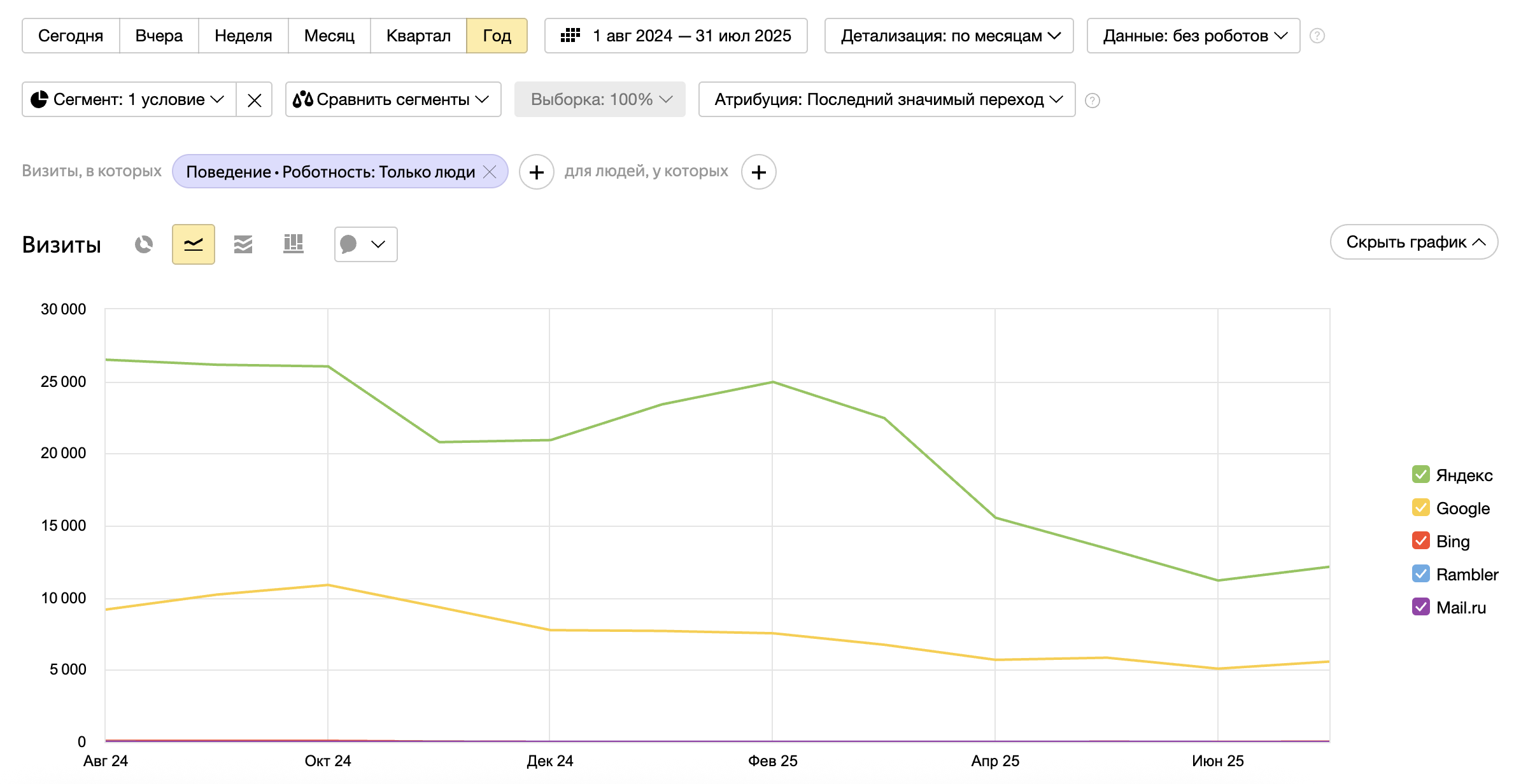Uncheck the Яндекс series checkbox
This screenshot has width=1514, height=784.
pyautogui.click(x=1420, y=475)
